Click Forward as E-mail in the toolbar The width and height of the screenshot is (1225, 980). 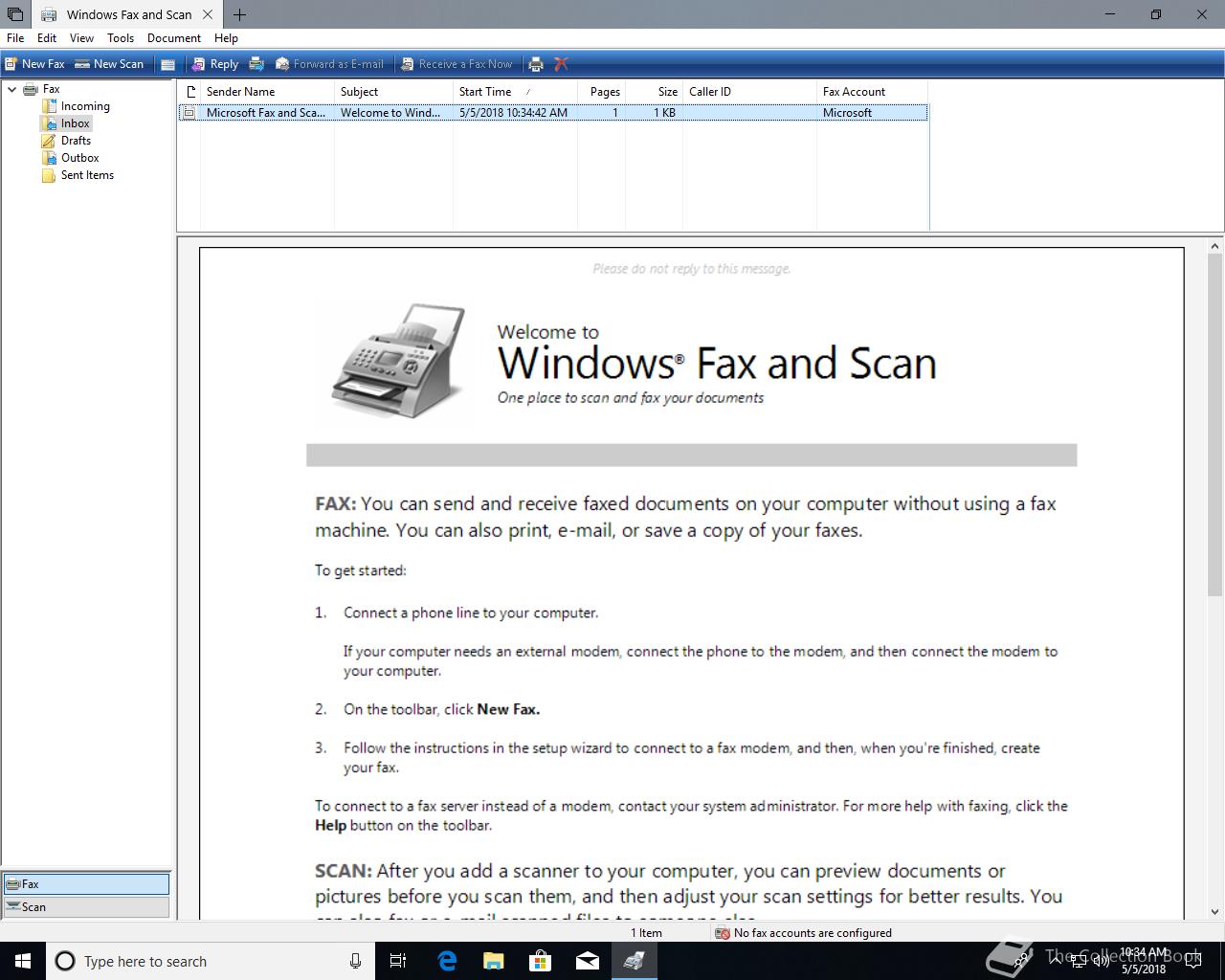point(329,64)
